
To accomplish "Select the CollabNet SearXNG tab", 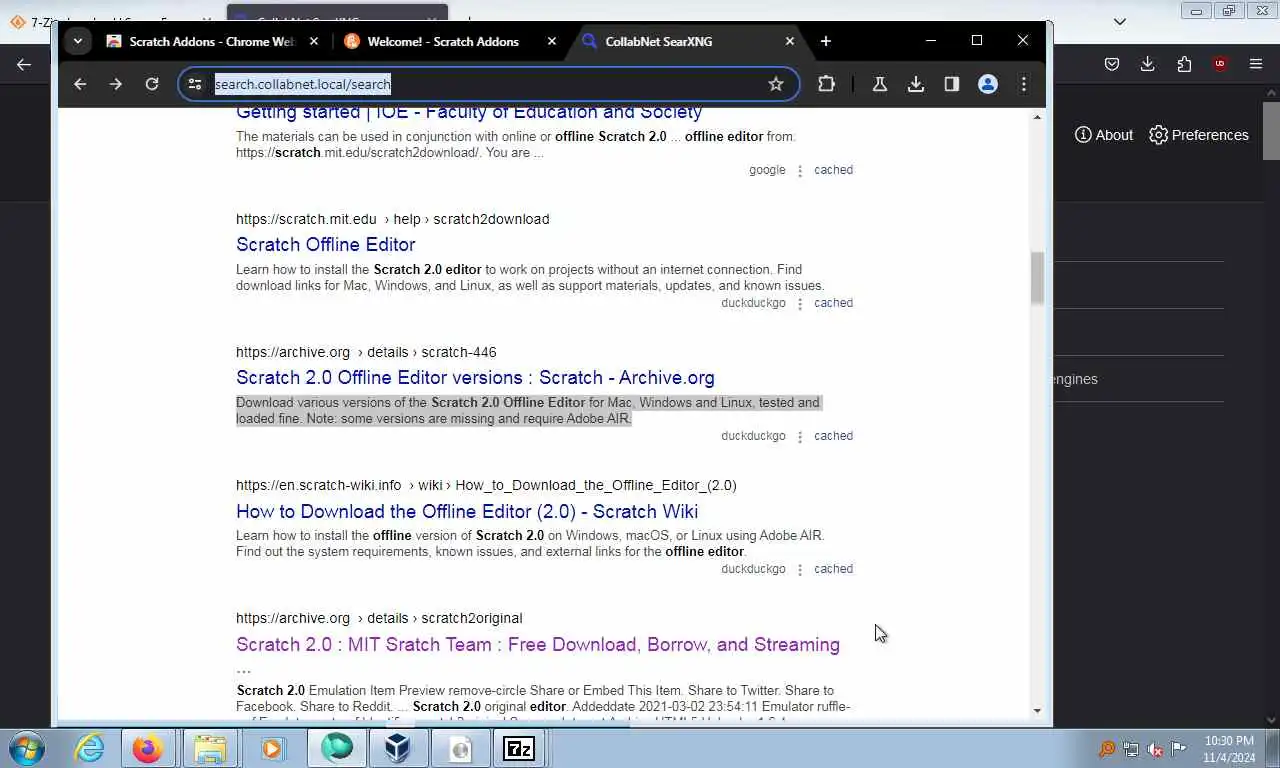I will pos(680,41).
